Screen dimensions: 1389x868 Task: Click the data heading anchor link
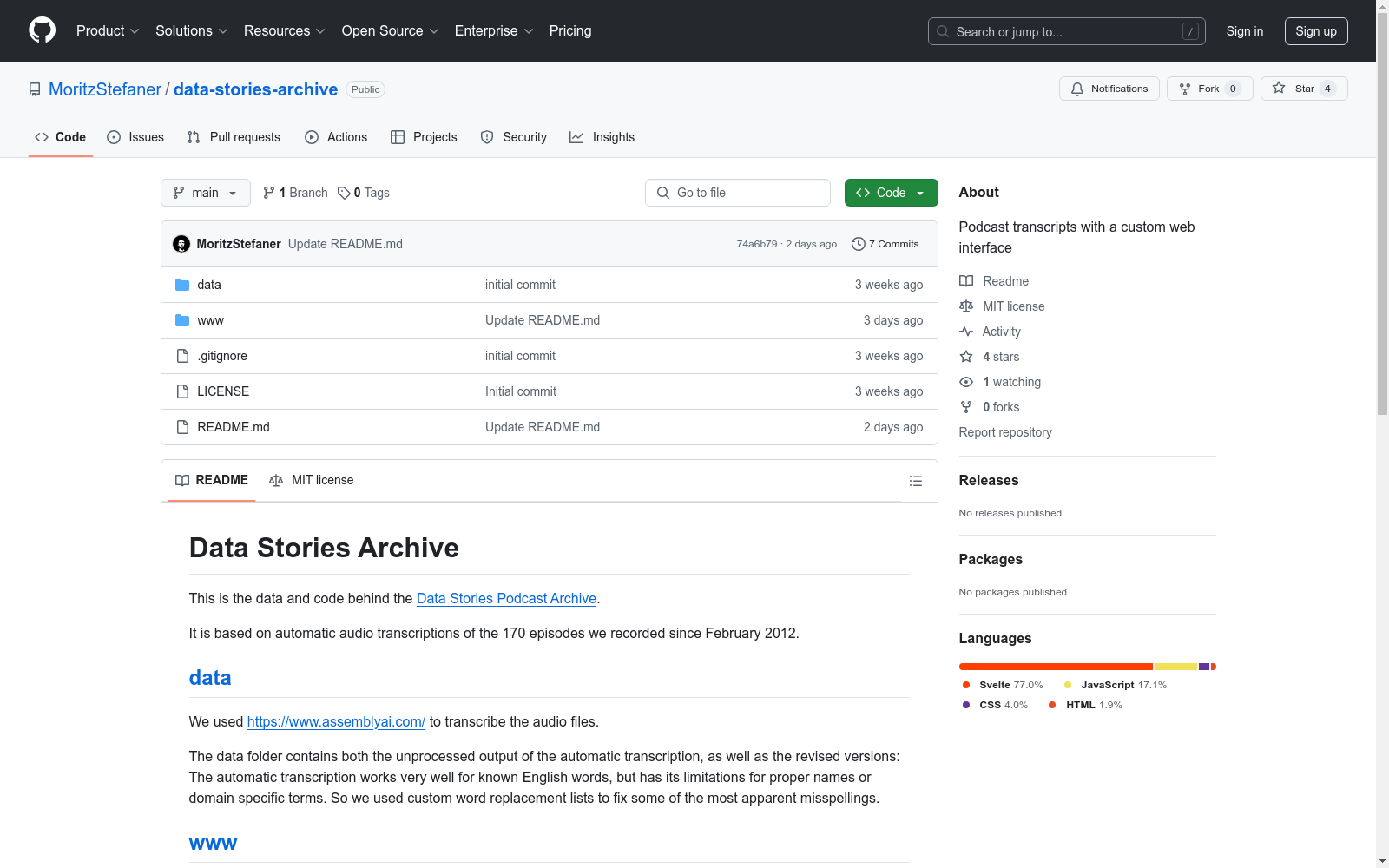pyautogui.click(x=210, y=678)
